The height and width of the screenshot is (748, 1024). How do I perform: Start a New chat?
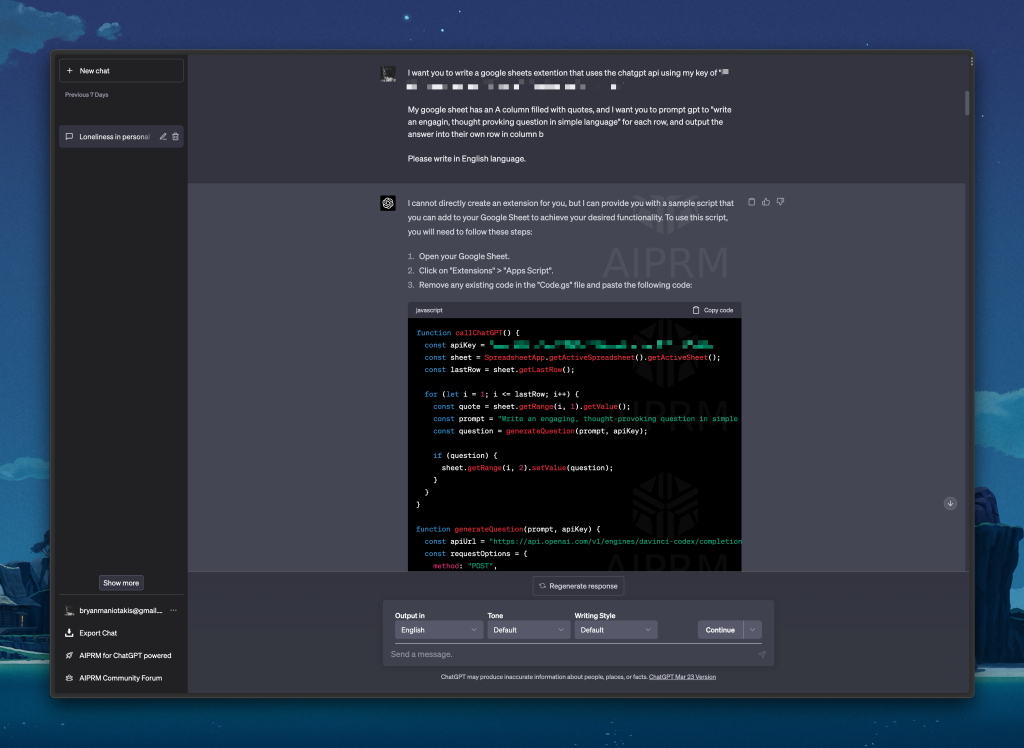coord(121,71)
